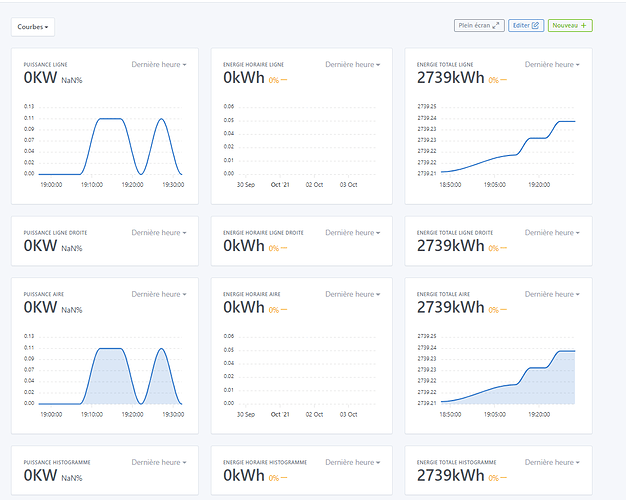The width and height of the screenshot is (626, 500).
Task: Click the Energie Horaire Aire empty chart
Action: pos(301,375)
